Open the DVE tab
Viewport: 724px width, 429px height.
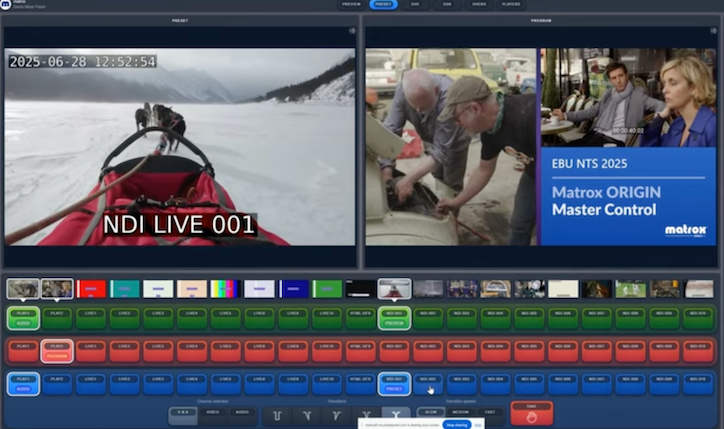coord(415,4)
